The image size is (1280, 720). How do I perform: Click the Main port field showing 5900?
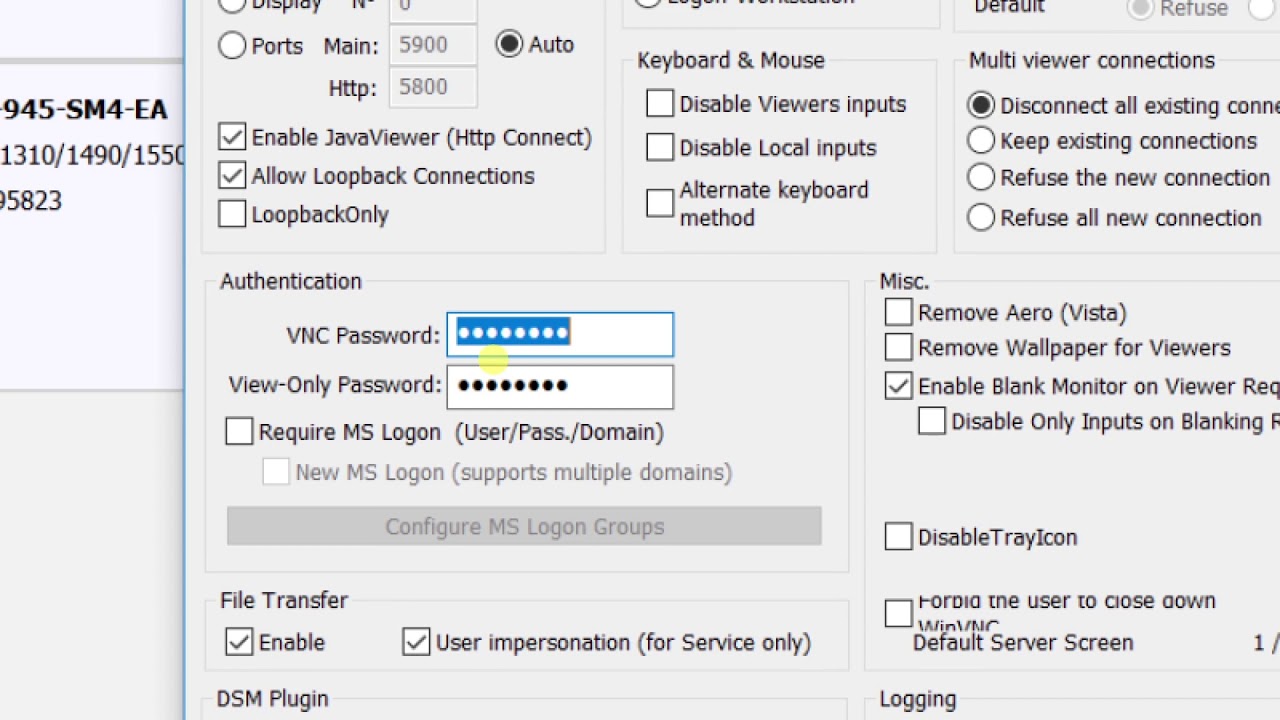tap(433, 45)
